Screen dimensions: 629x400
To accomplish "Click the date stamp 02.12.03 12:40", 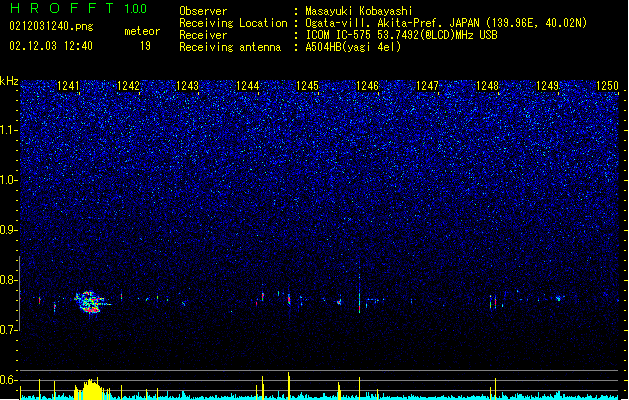I will click(x=51, y=46).
